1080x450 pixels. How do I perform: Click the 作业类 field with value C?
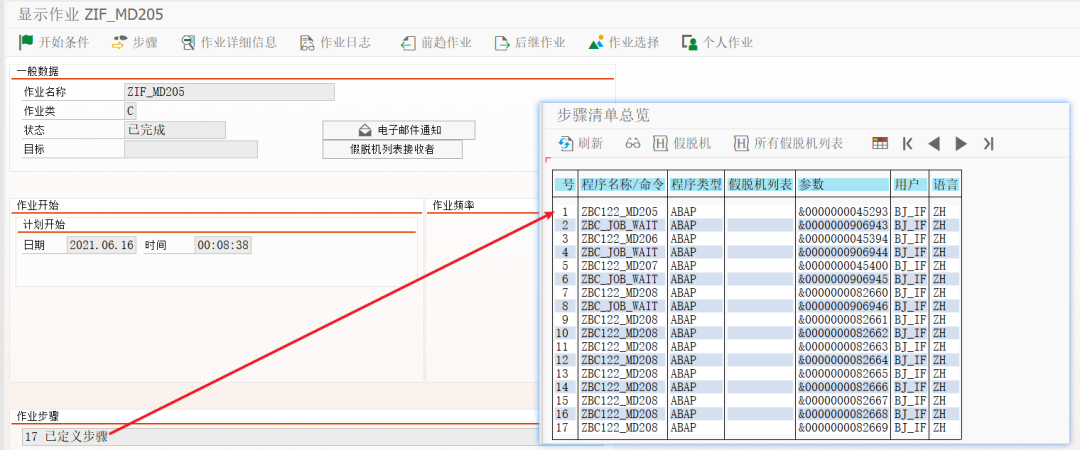click(x=130, y=111)
